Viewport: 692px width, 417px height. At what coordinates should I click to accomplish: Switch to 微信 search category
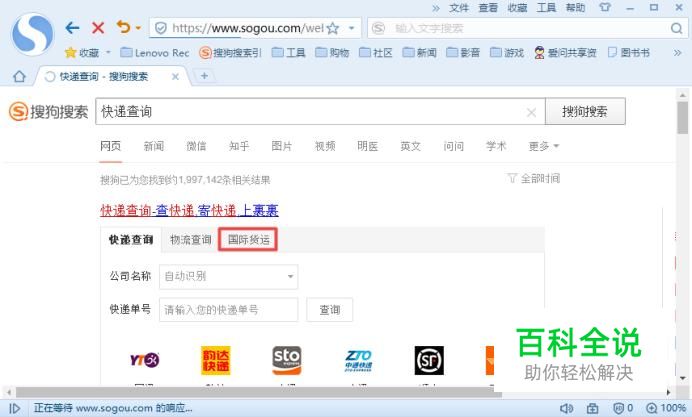(196, 146)
